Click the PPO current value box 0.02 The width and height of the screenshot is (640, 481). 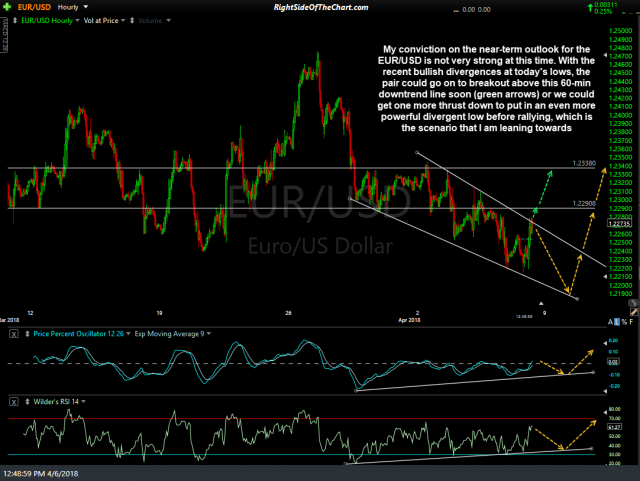point(613,361)
